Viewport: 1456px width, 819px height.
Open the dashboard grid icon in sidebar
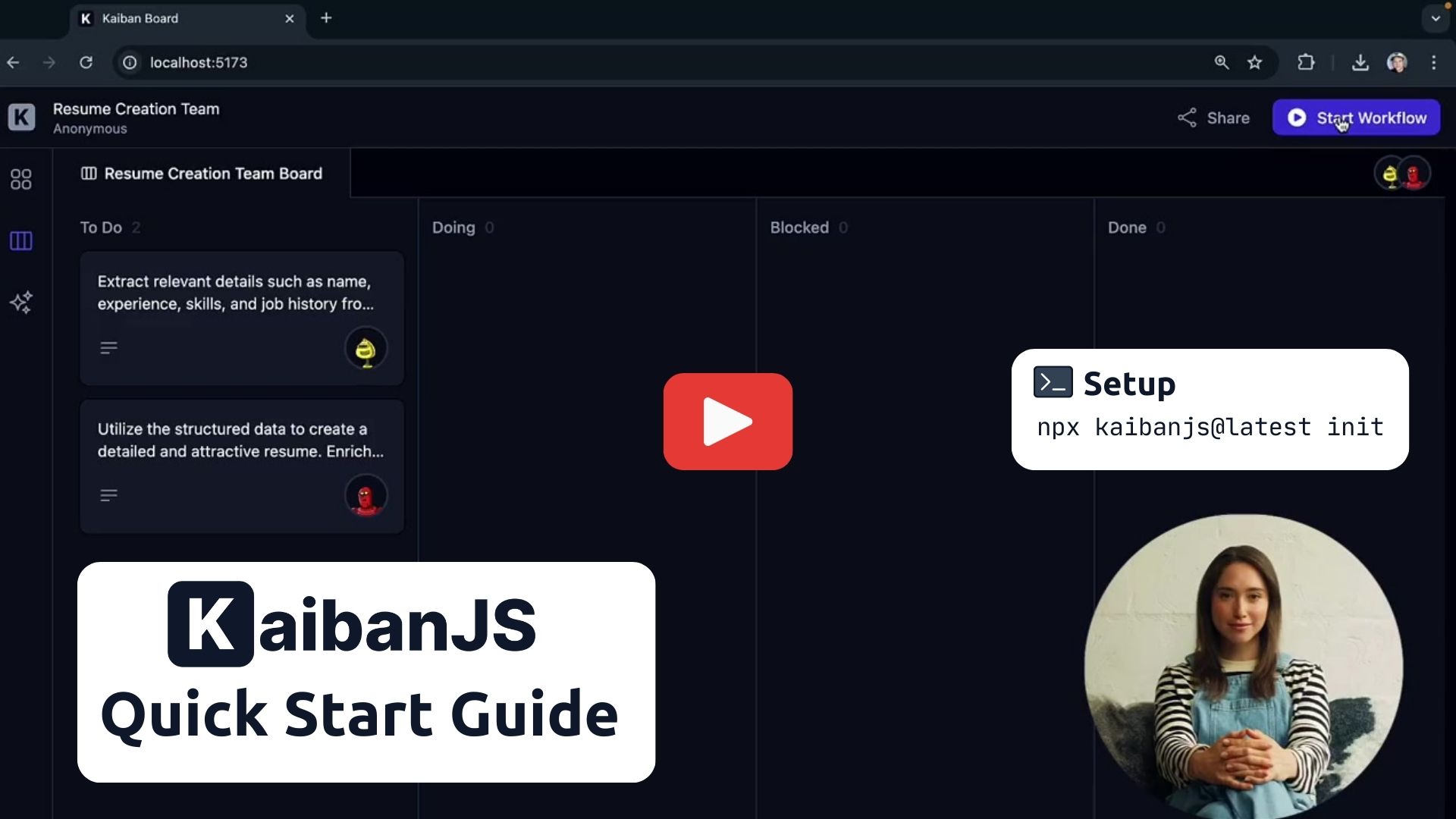21,179
